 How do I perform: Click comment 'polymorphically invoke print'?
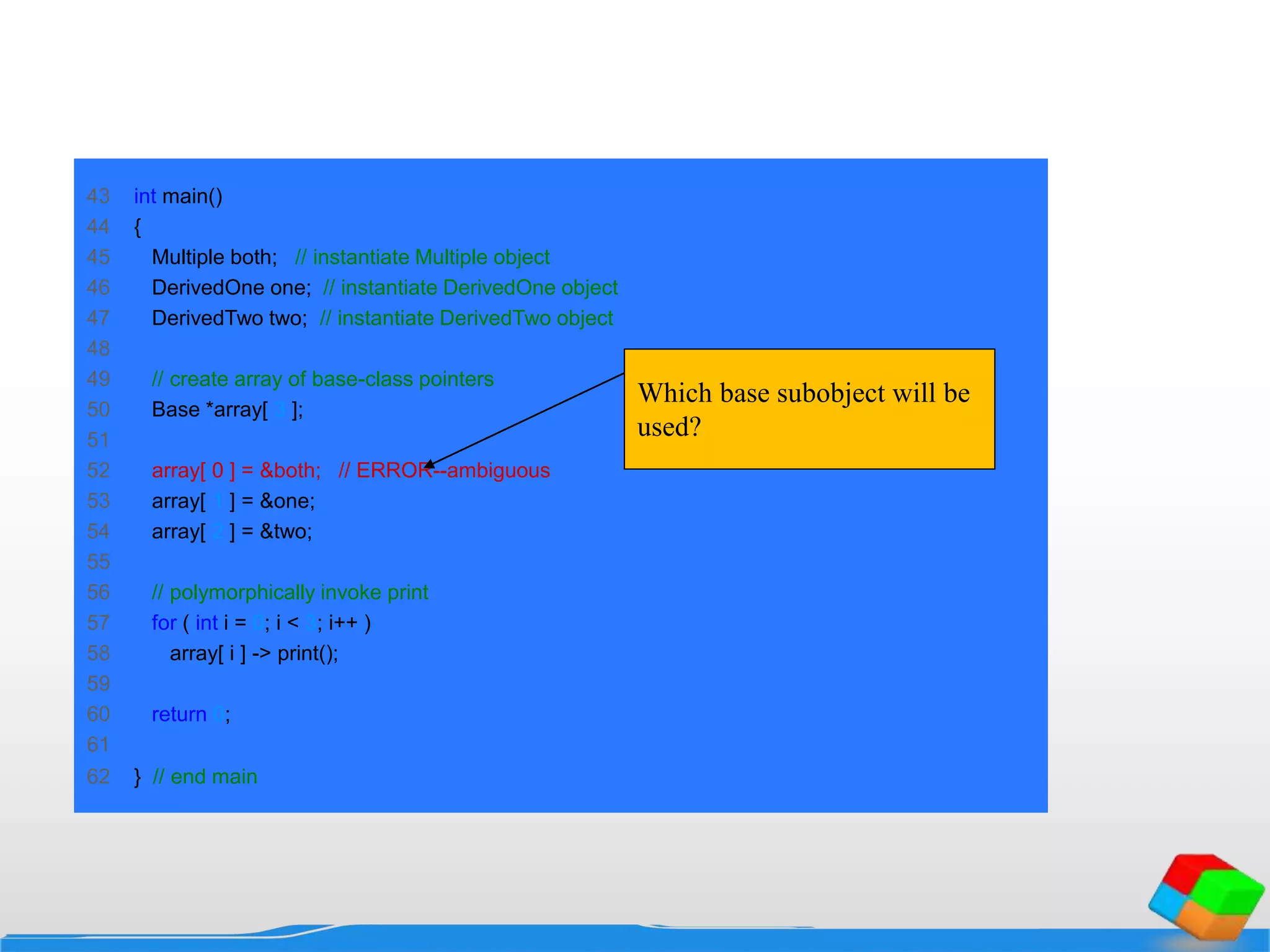coord(290,593)
